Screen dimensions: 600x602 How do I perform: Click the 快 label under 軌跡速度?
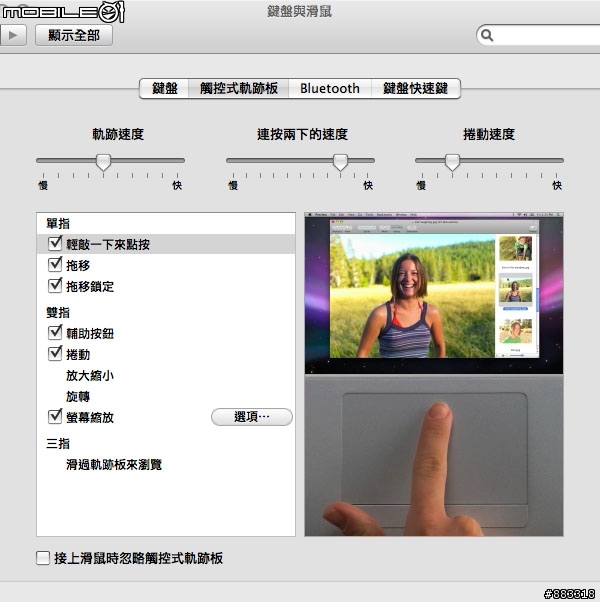click(x=177, y=185)
